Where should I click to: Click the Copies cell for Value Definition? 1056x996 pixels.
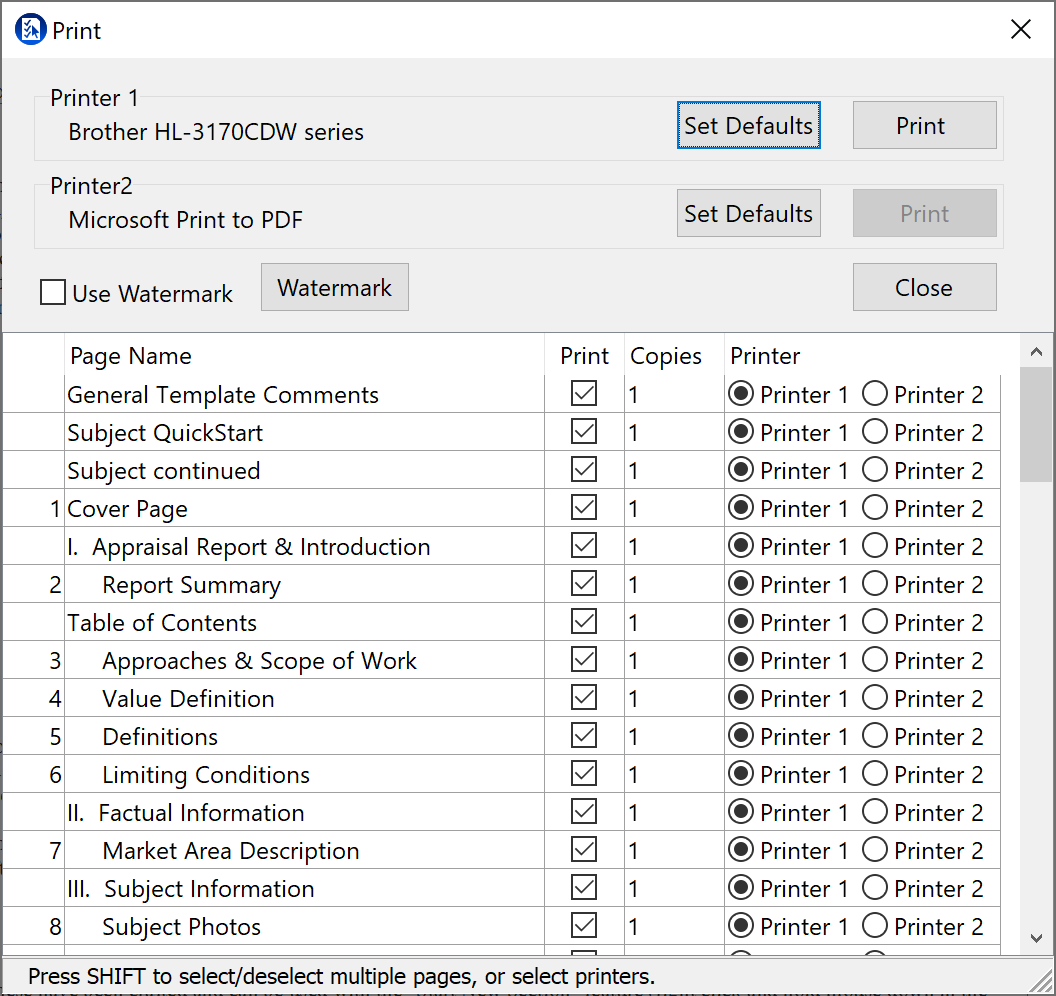672,698
